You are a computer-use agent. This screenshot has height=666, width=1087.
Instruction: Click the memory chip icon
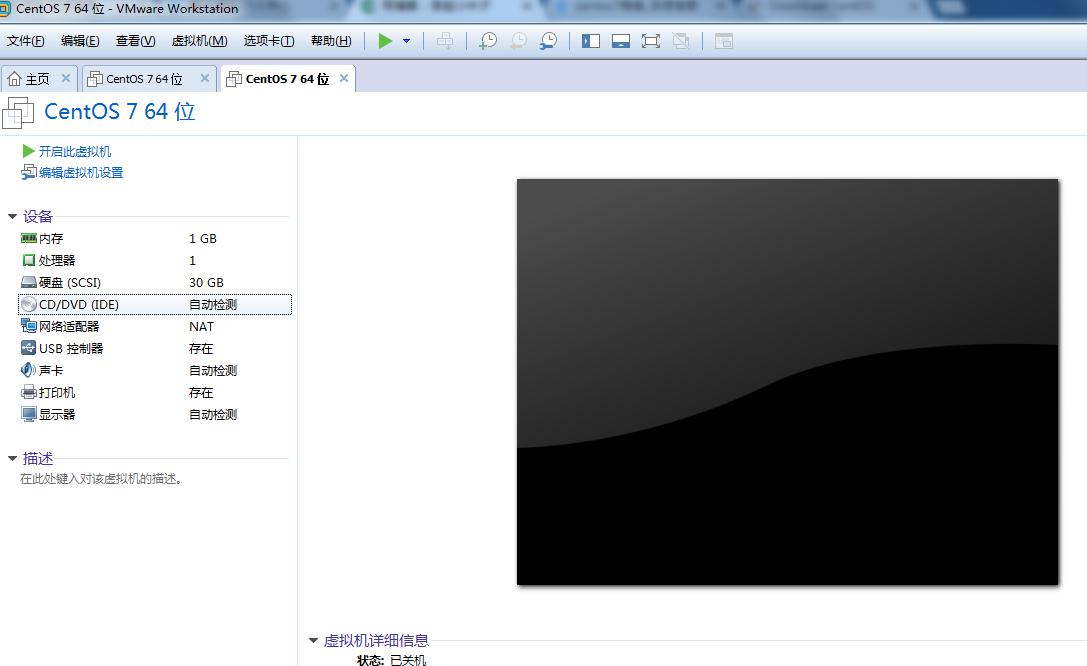pyautogui.click(x=28, y=238)
